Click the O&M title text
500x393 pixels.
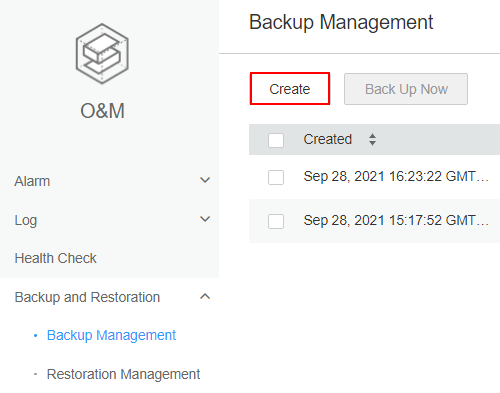[x=102, y=111]
